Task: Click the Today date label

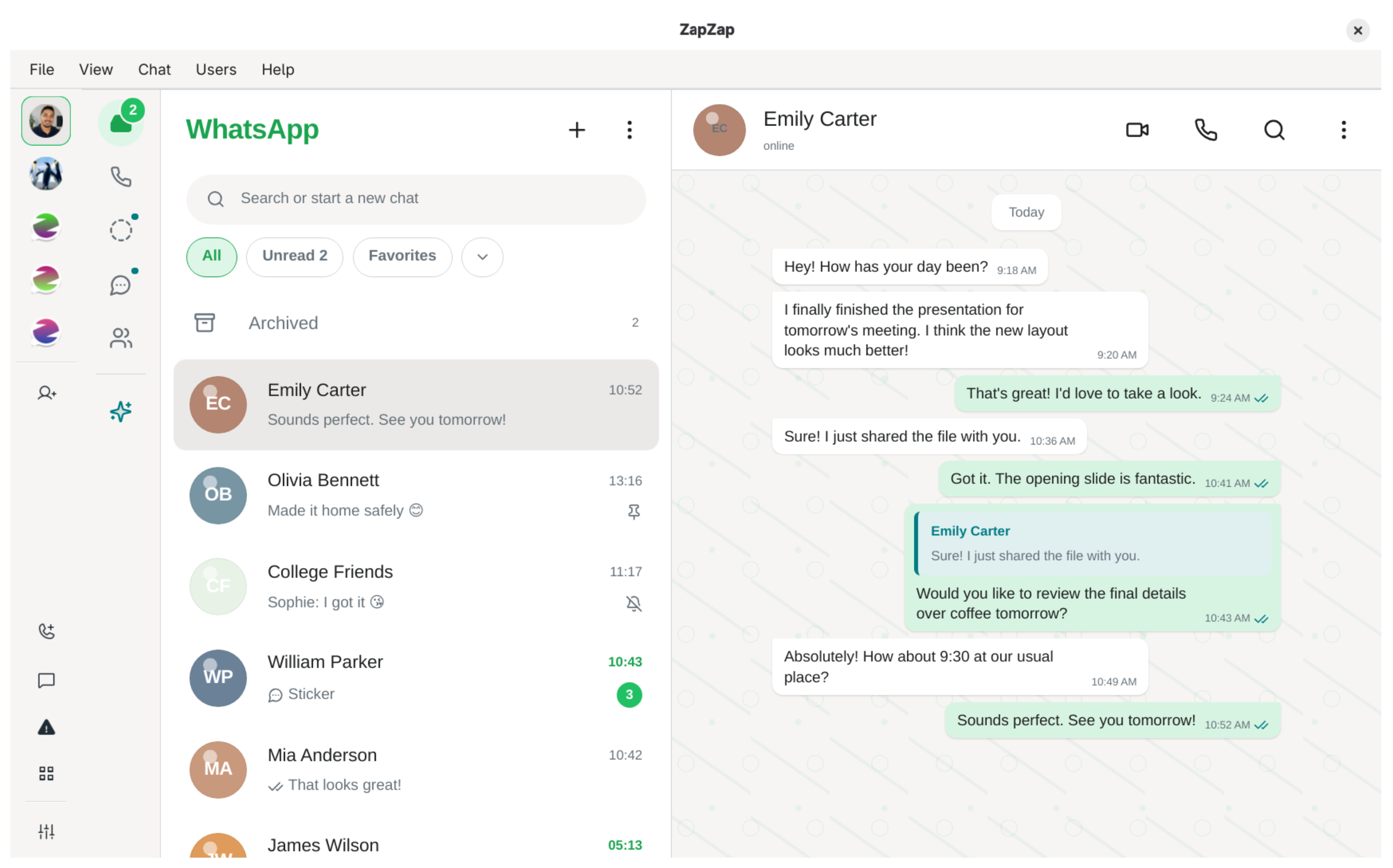Action: tap(1026, 212)
